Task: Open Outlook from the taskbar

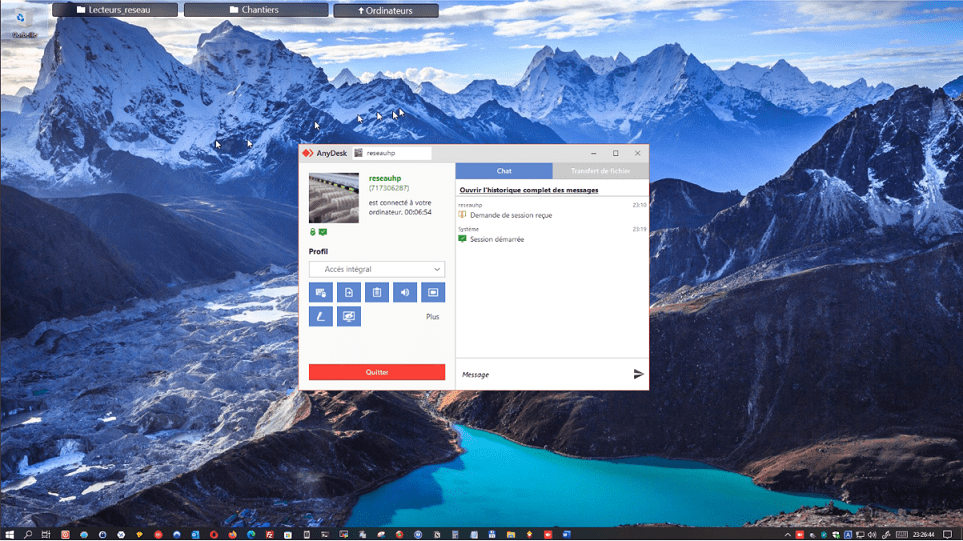Action: pyautogui.click(x=195, y=534)
